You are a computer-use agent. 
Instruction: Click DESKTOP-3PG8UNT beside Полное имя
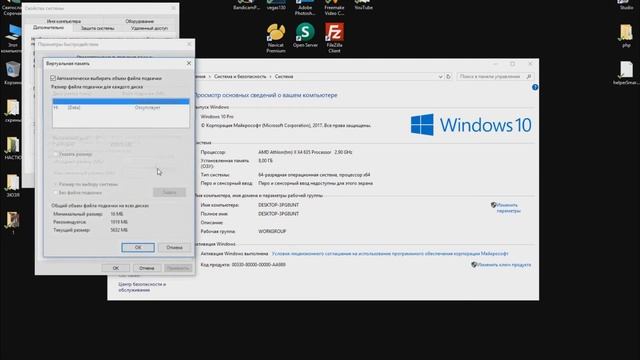(x=278, y=214)
